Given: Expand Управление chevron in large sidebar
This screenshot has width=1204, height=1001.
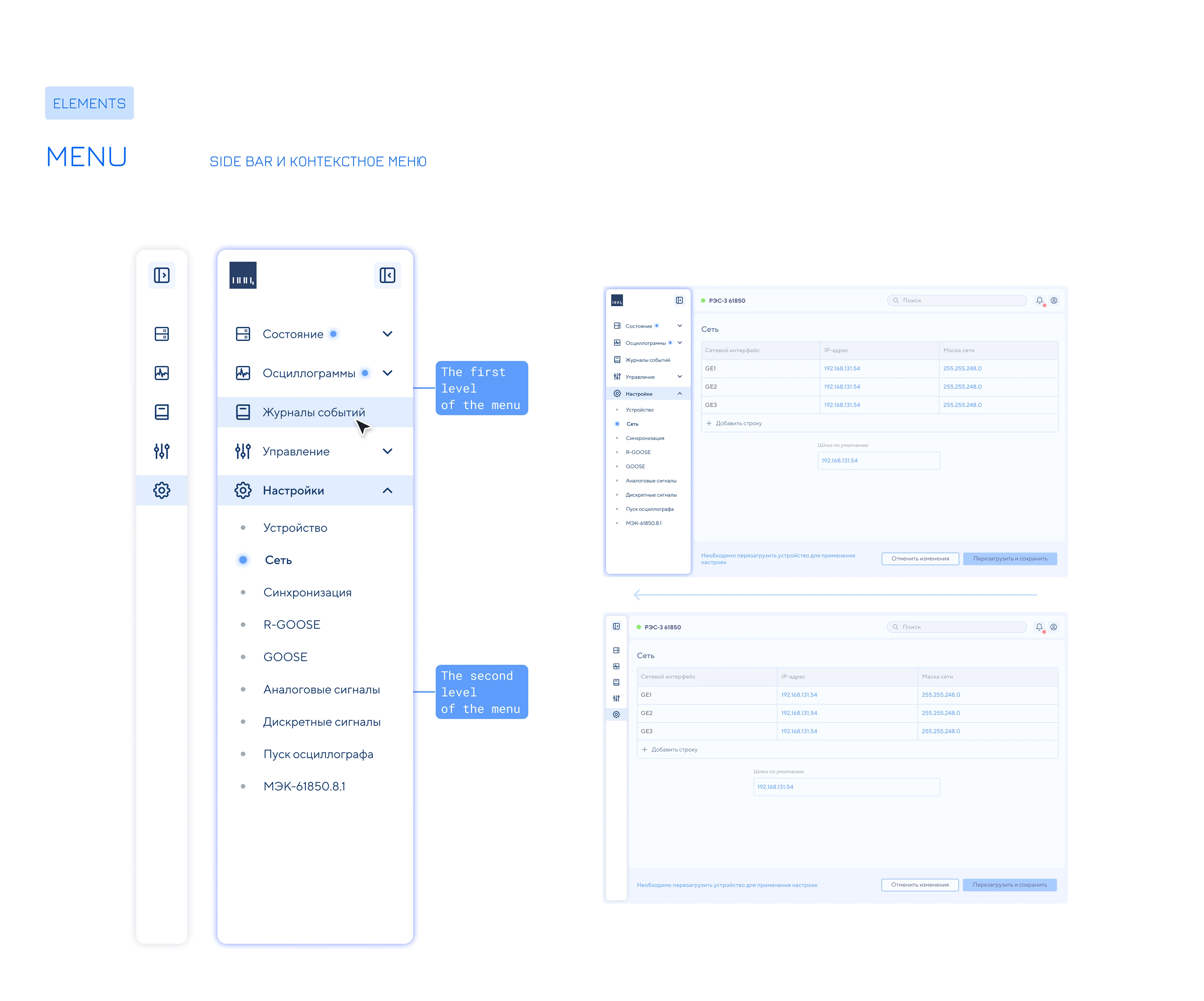Looking at the screenshot, I should pos(388,452).
